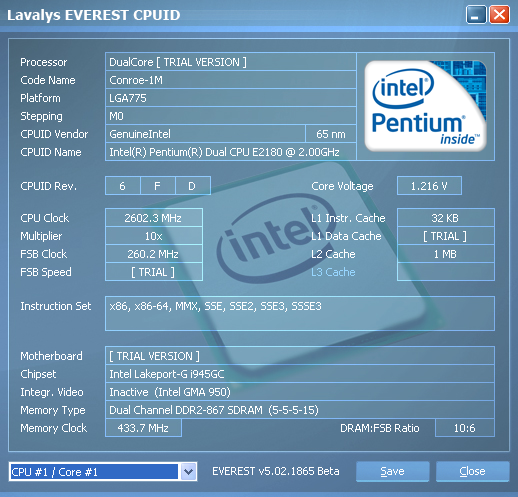Click the Memory Clock value '433.7 MHz'
518x497 pixels.
(143, 428)
